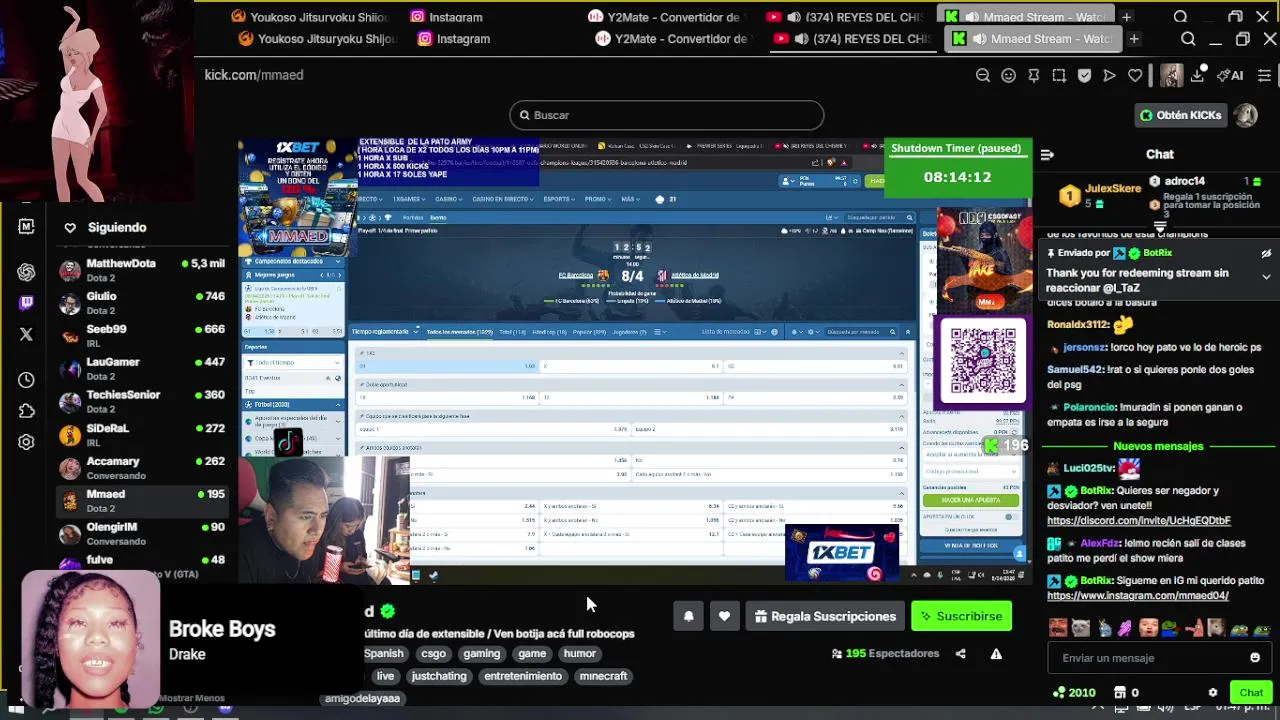This screenshot has width=1280, height=720.
Task: Report the stream with warning triangle icon
Action: [996, 654]
